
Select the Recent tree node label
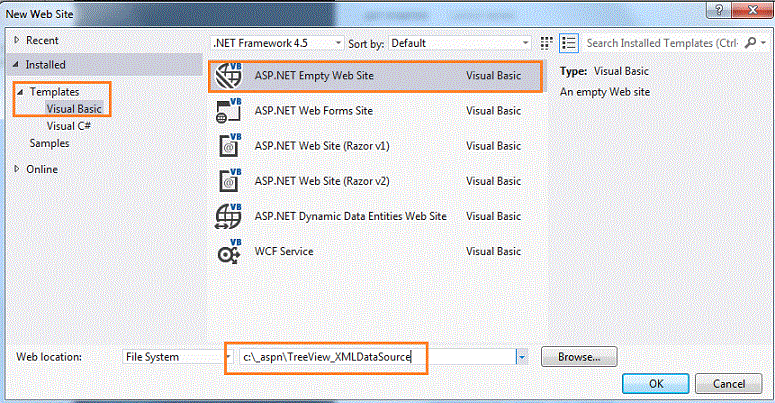(x=42, y=41)
